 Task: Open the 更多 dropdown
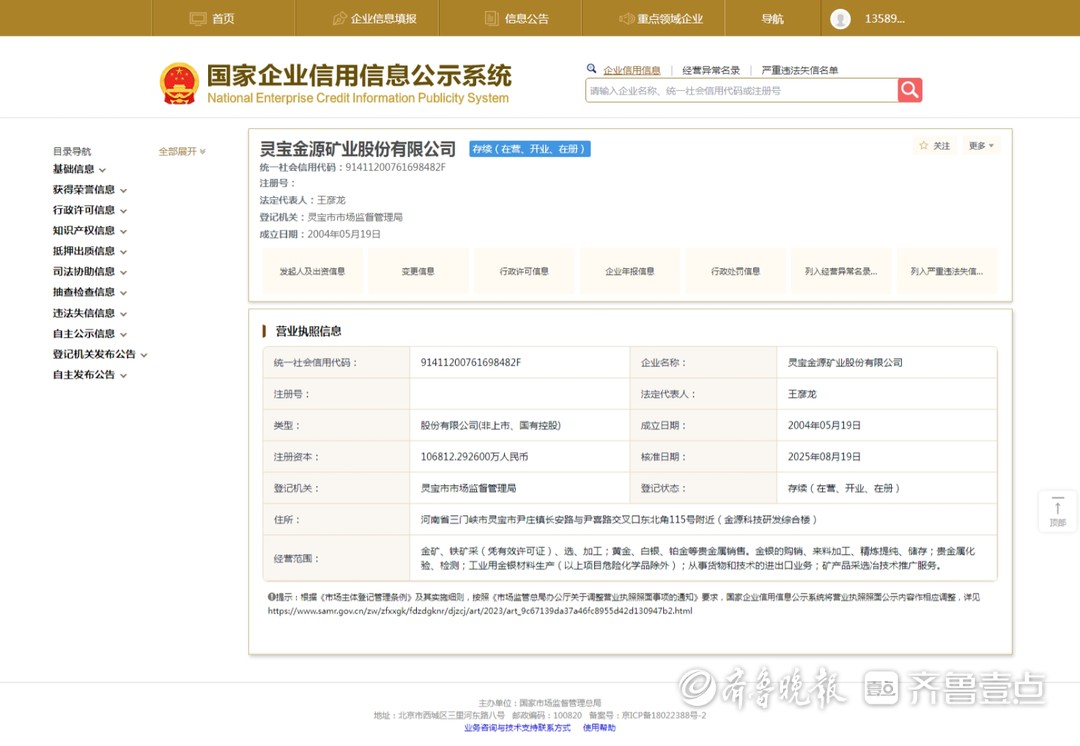click(x=981, y=146)
